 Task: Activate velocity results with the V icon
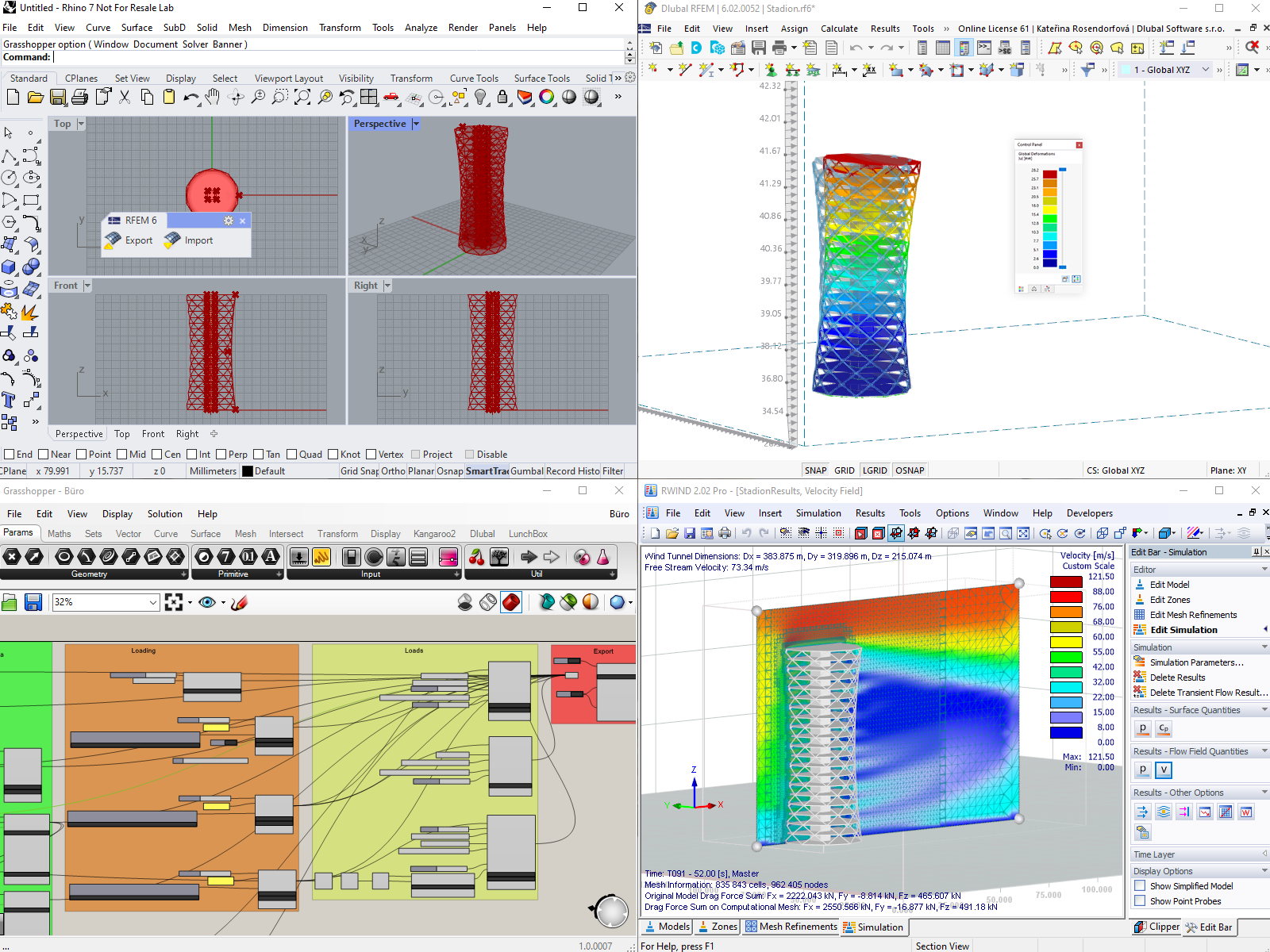pyautogui.click(x=1164, y=770)
